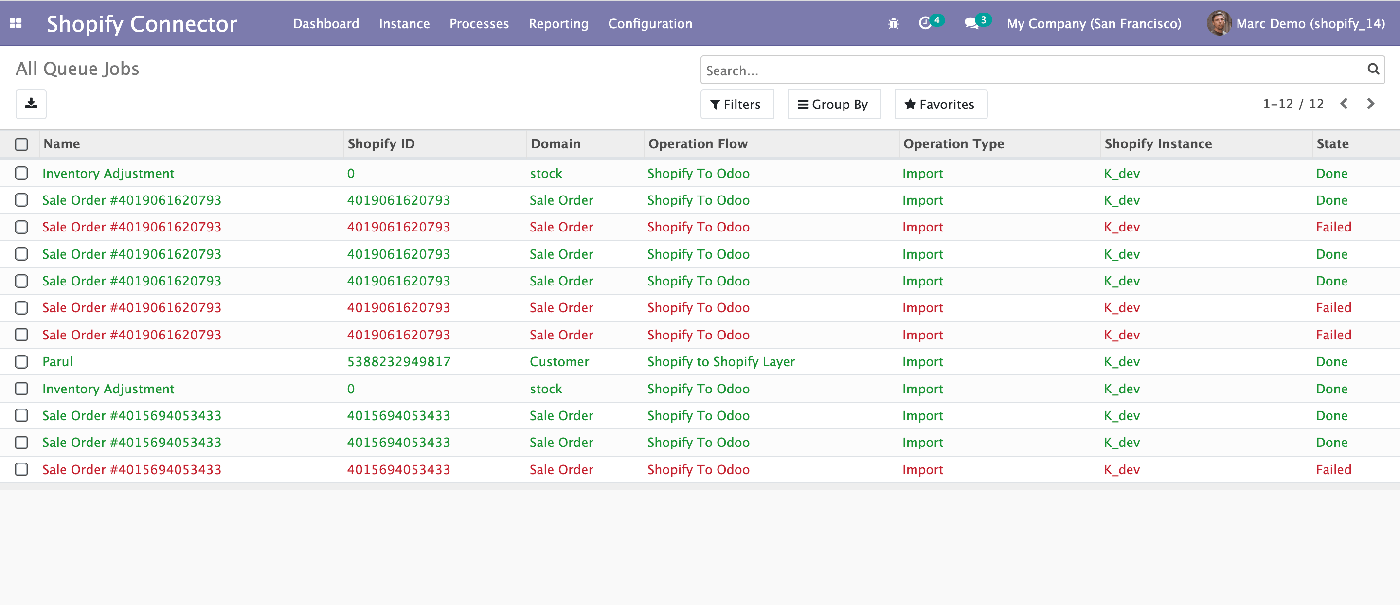
Task: Click Shopify to Shopify Layer cell
Action: point(721,362)
